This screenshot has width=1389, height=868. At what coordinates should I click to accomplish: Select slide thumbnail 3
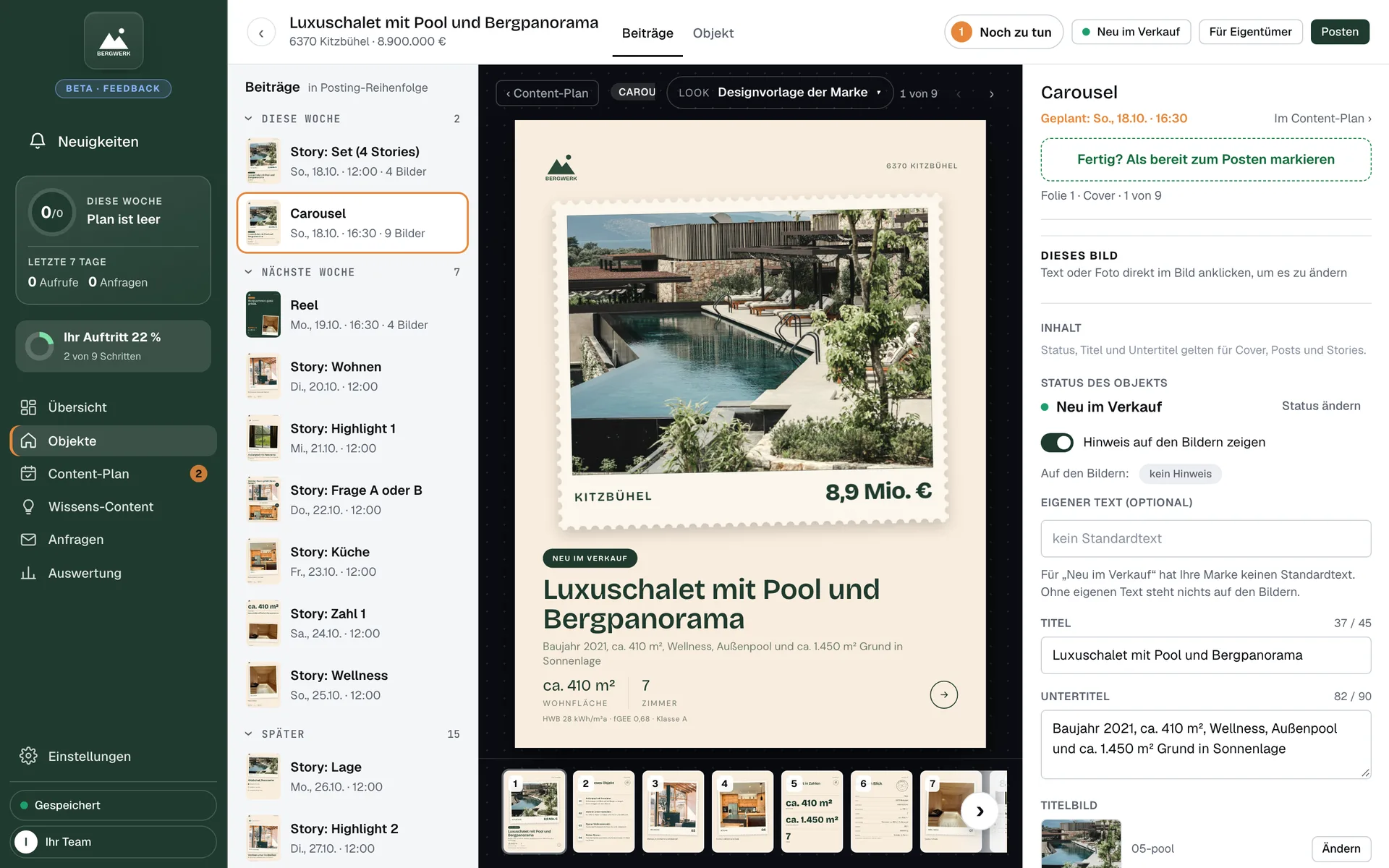pyautogui.click(x=673, y=811)
